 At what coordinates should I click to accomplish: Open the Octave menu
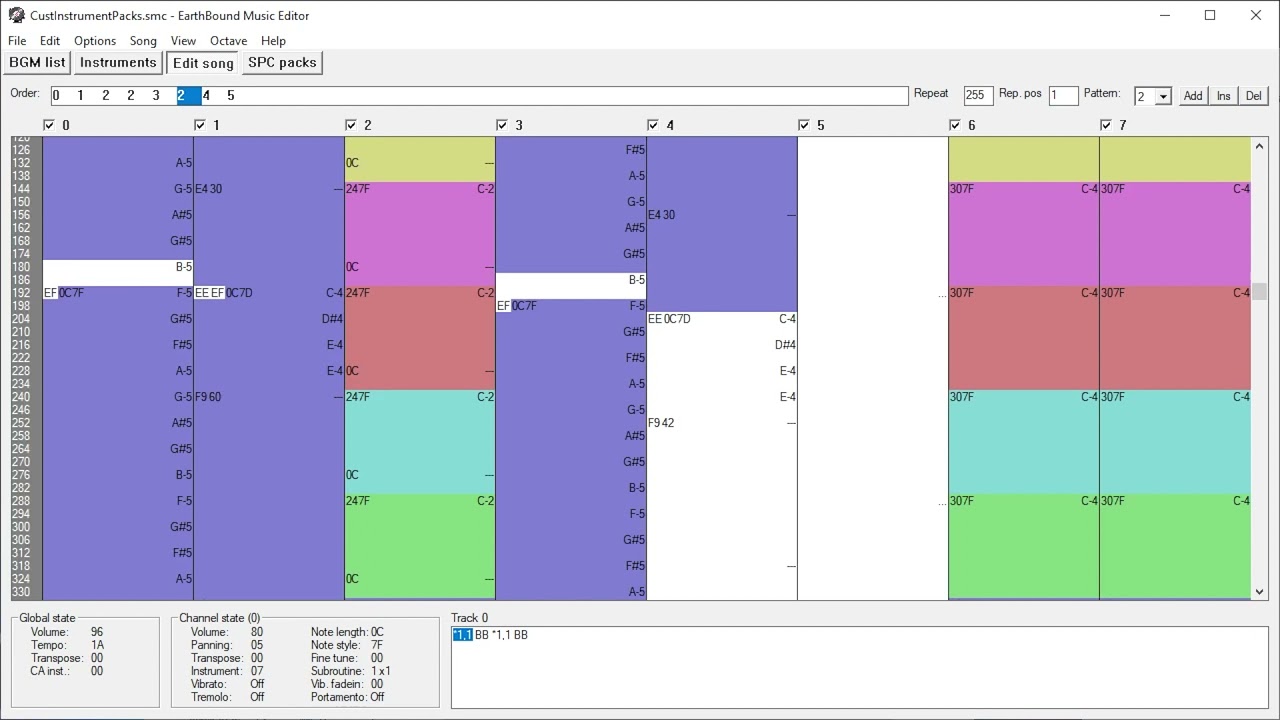coord(228,41)
